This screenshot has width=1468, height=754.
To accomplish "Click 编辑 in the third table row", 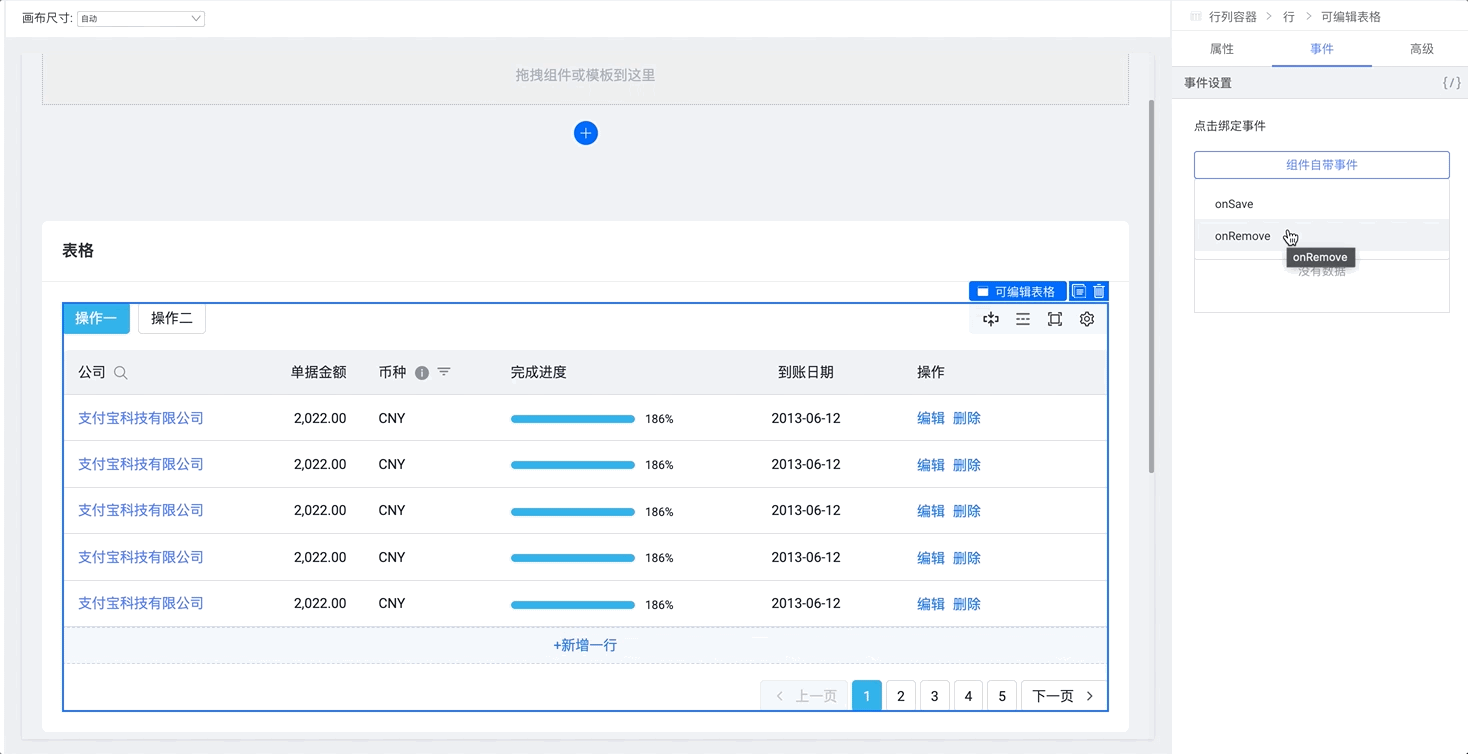I will [931, 510].
